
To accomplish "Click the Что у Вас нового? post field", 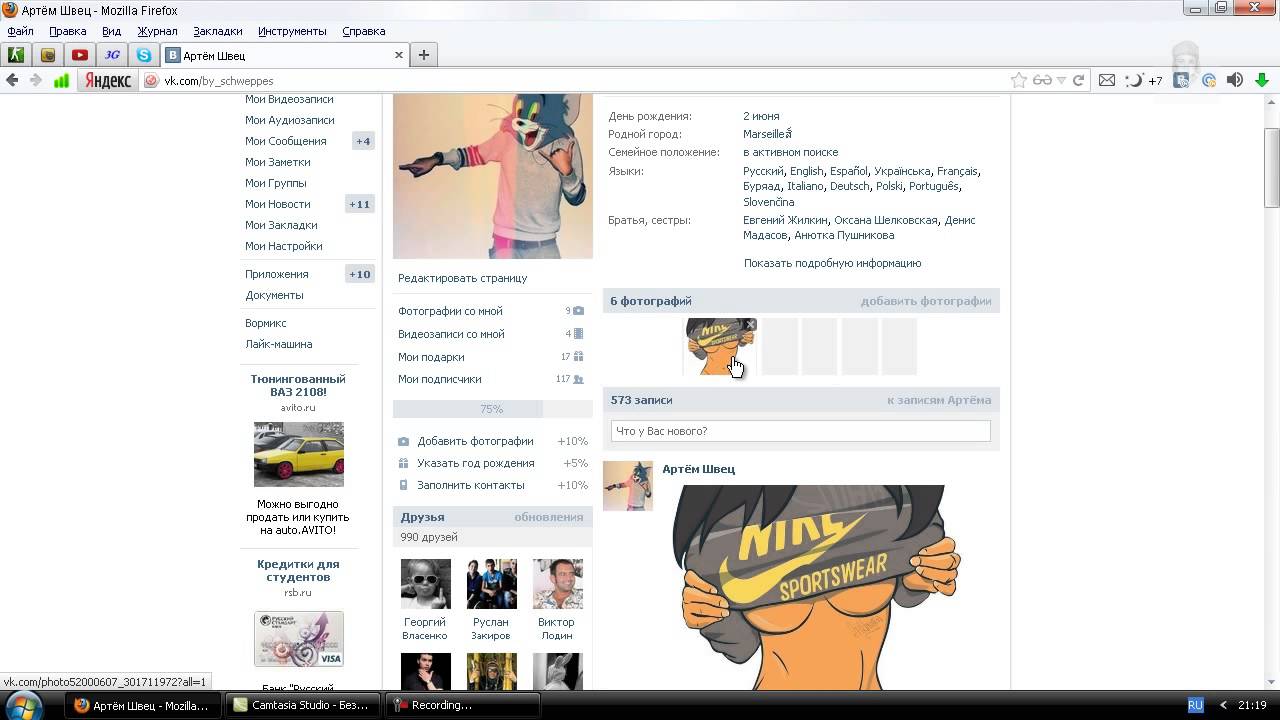I will [800, 431].
